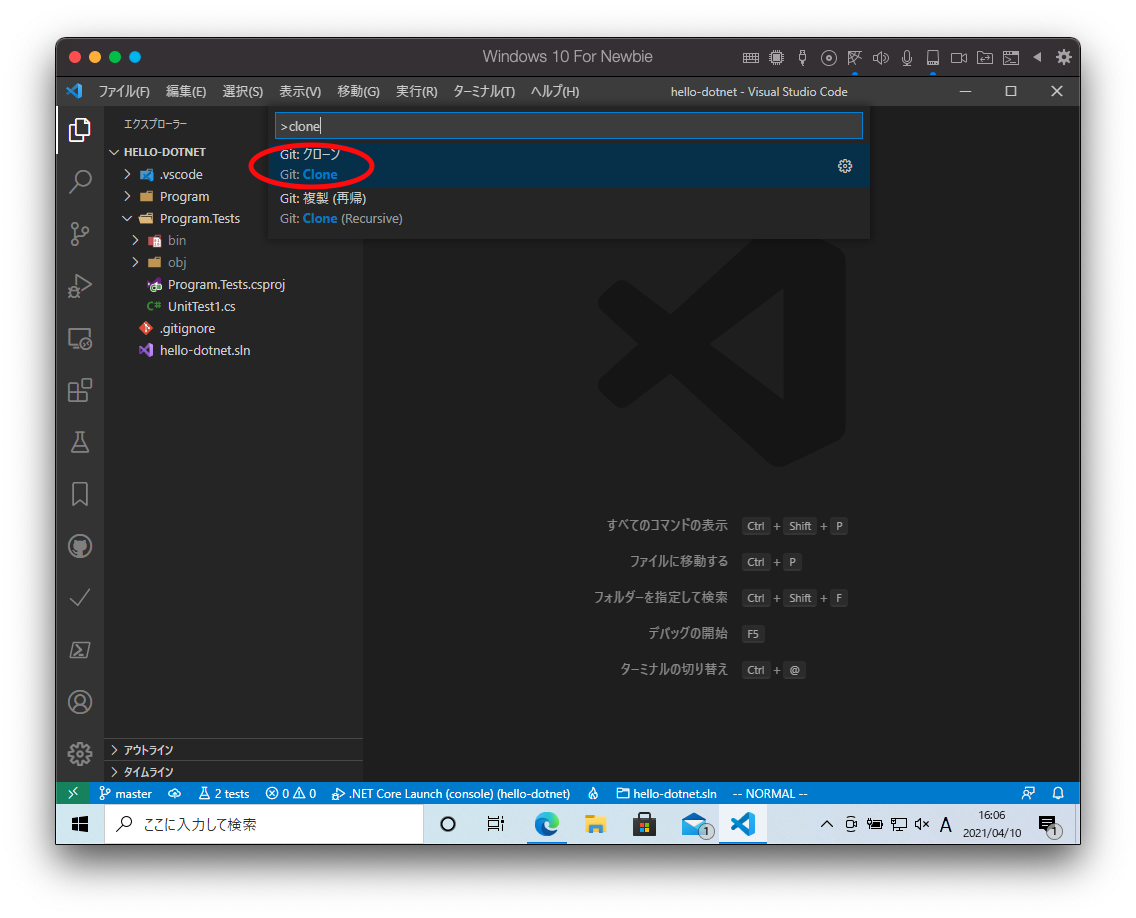Open the Run and Debug view

[x=80, y=286]
